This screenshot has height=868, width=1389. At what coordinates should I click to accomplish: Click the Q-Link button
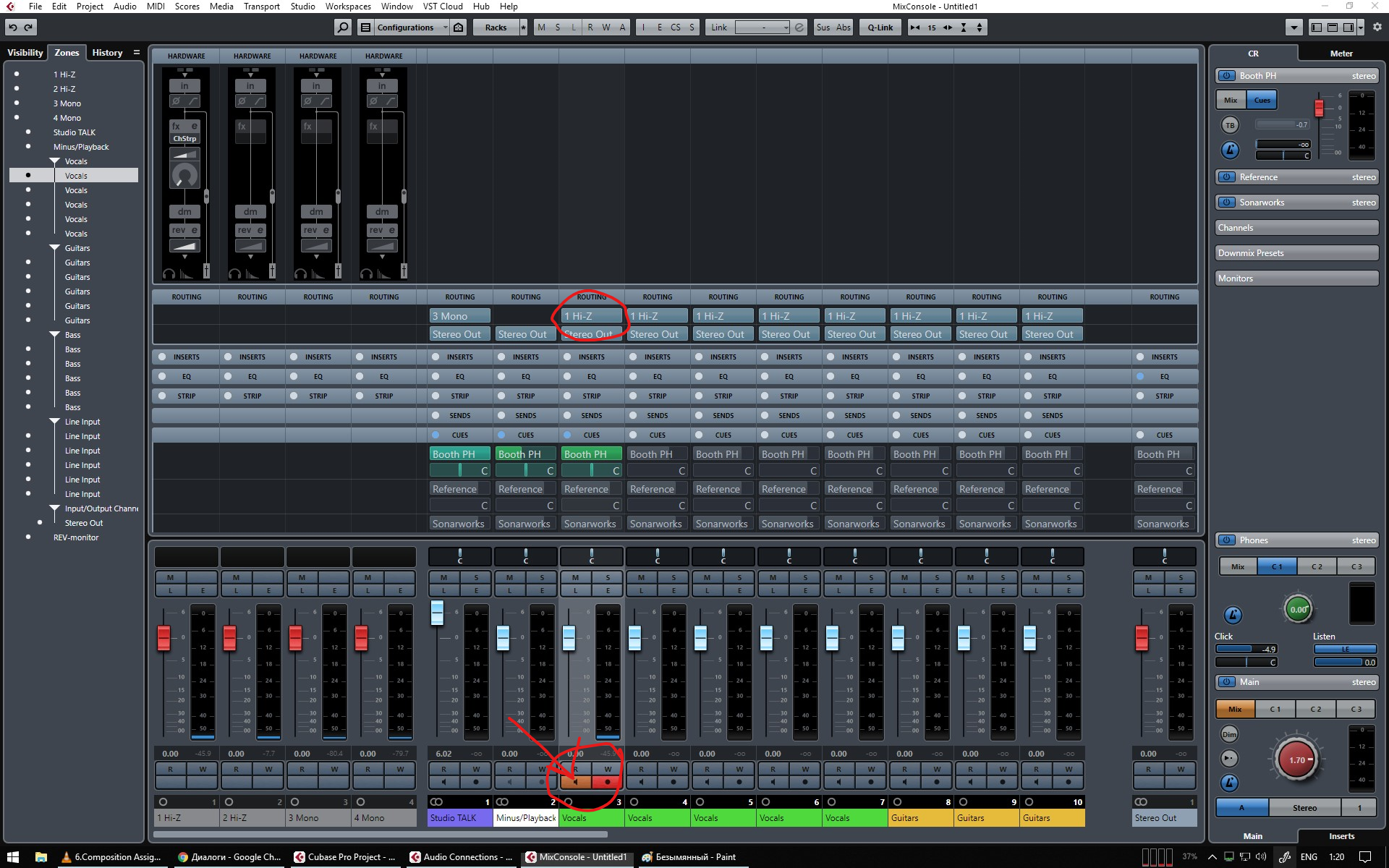pyautogui.click(x=880, y=27)
